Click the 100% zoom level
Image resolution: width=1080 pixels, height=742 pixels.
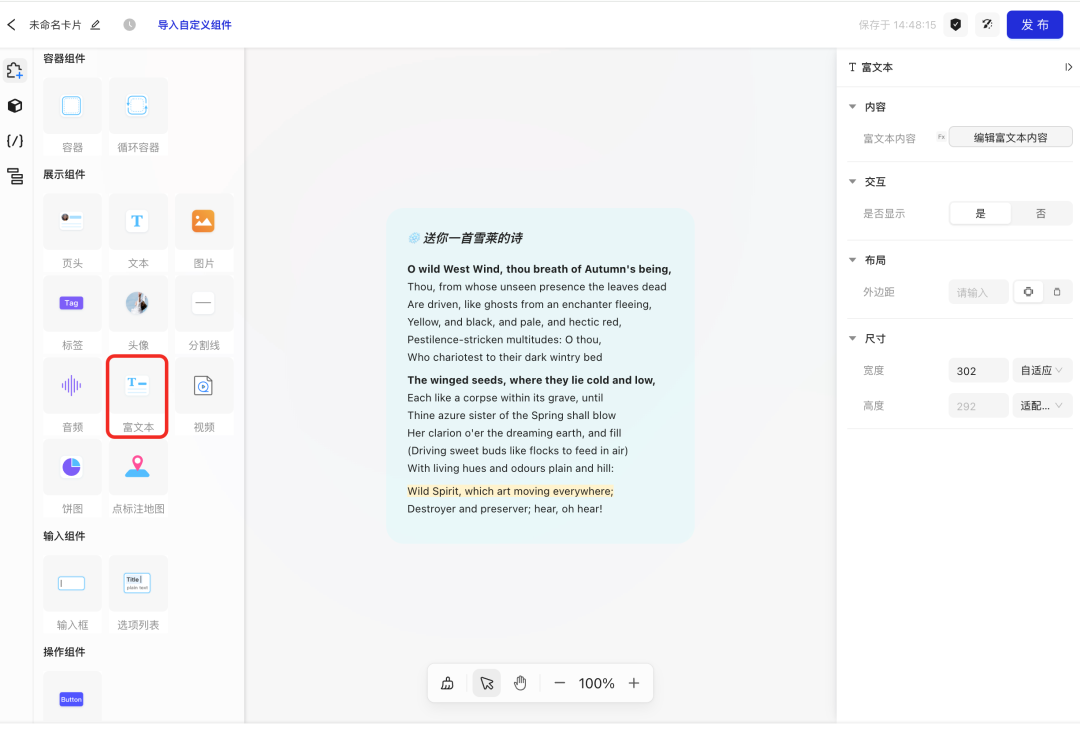(596, 683)
